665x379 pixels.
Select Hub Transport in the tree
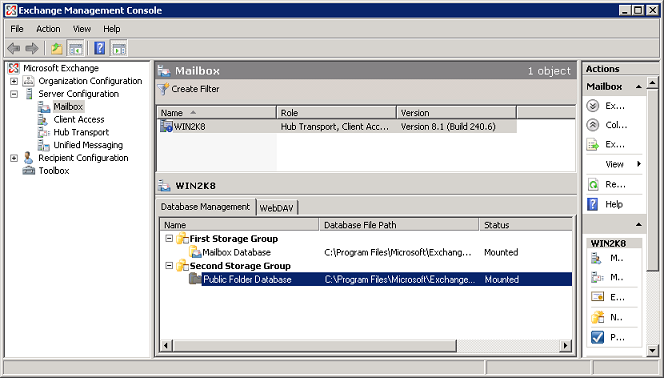click(x=81, y=132)
